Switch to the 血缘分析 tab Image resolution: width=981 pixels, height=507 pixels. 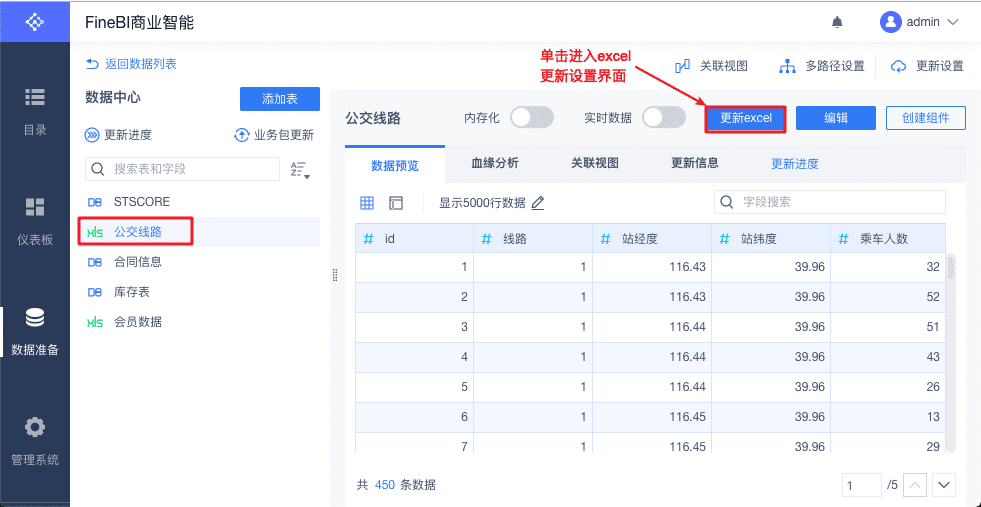495,163
